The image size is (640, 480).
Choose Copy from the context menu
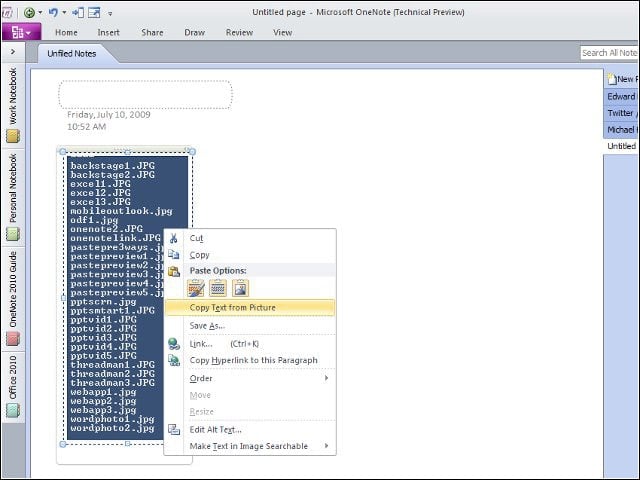click(x=250, y=255)
